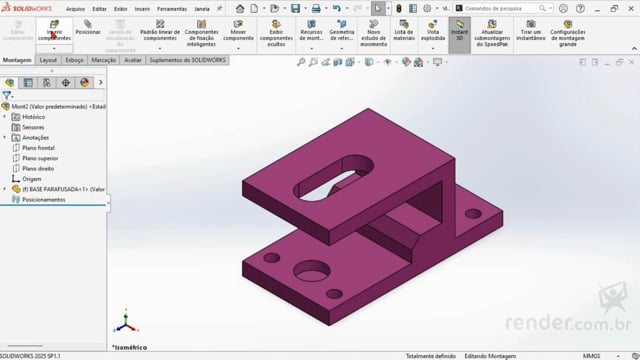640x360 pixels.
Task: Click Componentes de fixação inteligentes
Action: pyautogui.click(x=201, y=33)
